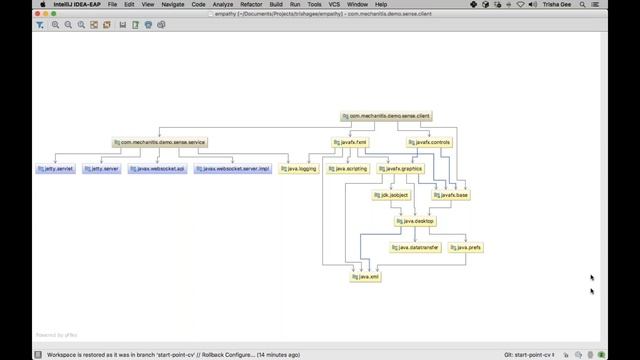
Task: Open the Refactor menu
Action: [251, 4]
